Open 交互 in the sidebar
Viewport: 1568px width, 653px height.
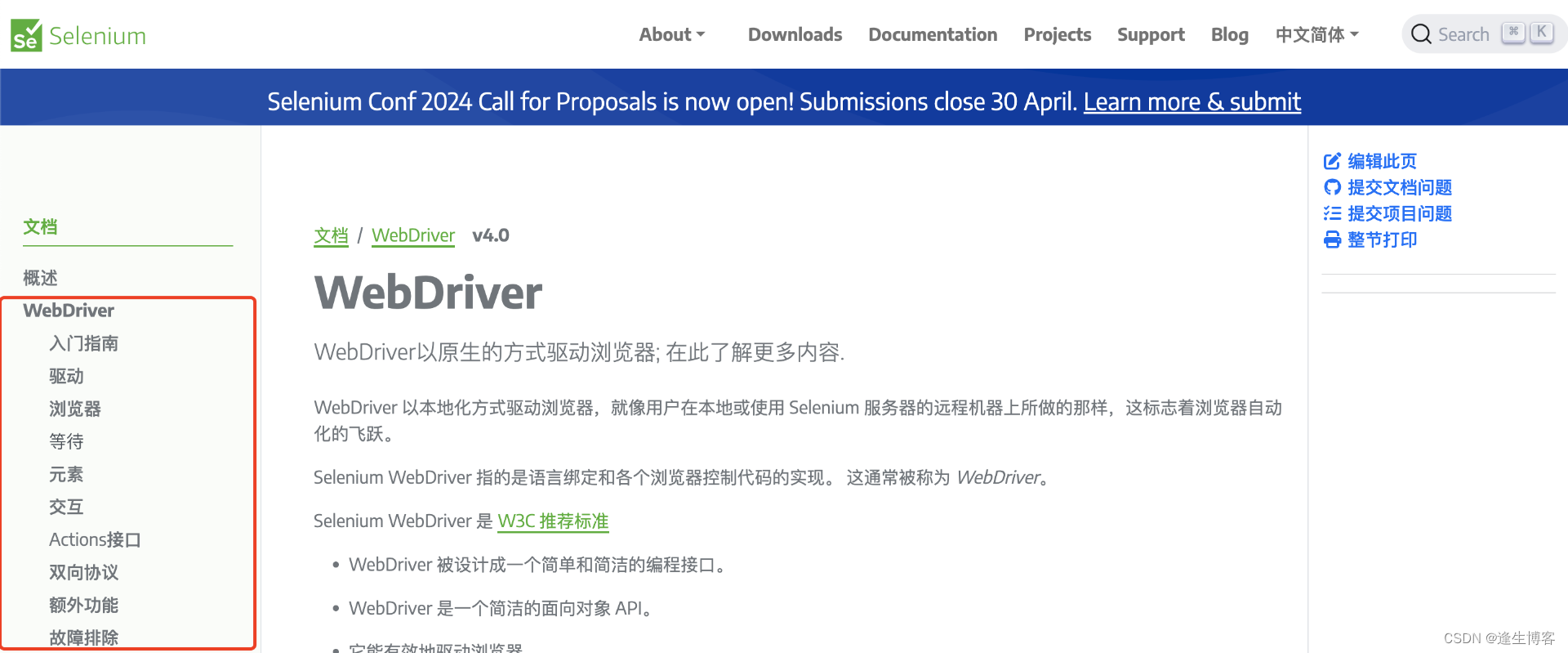(66, 507)
